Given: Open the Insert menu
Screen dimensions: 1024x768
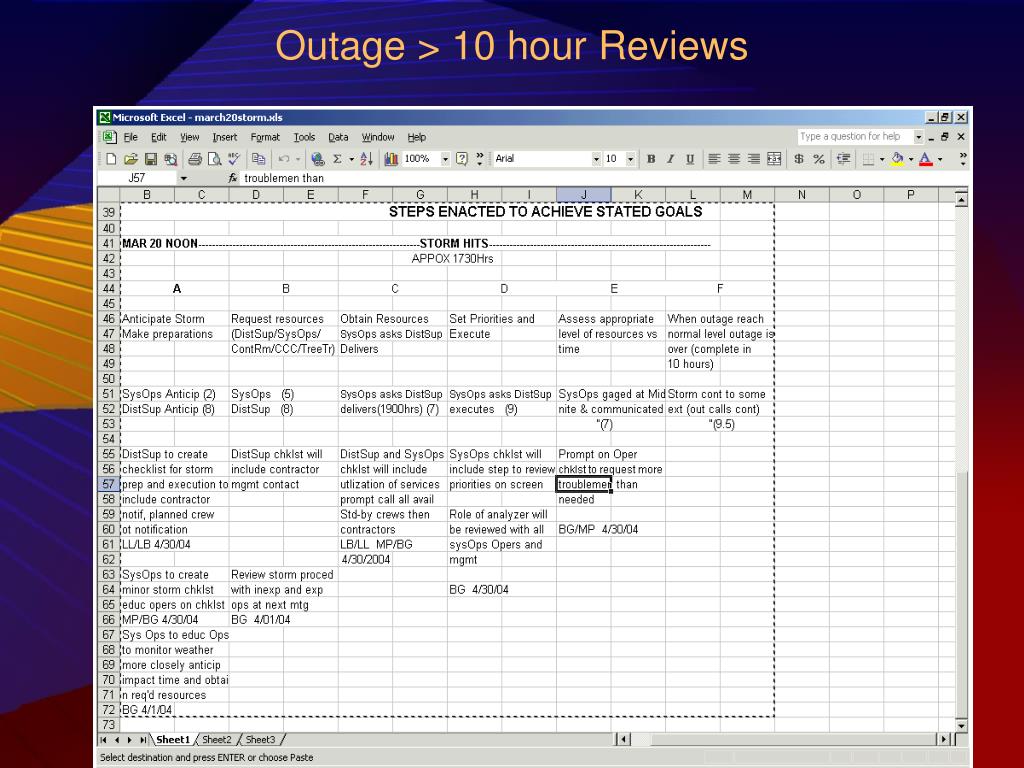Looking at the screenshot, I should (225, 137).
